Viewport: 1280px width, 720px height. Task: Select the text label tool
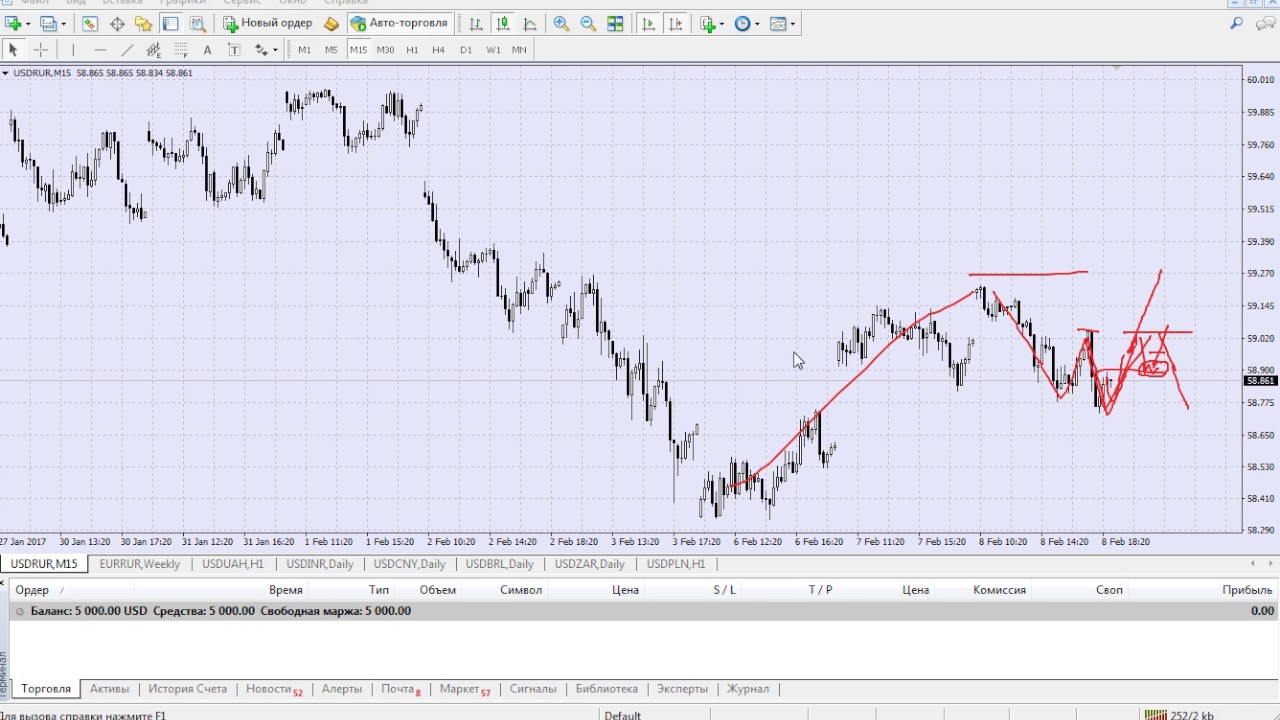[234, 49]
